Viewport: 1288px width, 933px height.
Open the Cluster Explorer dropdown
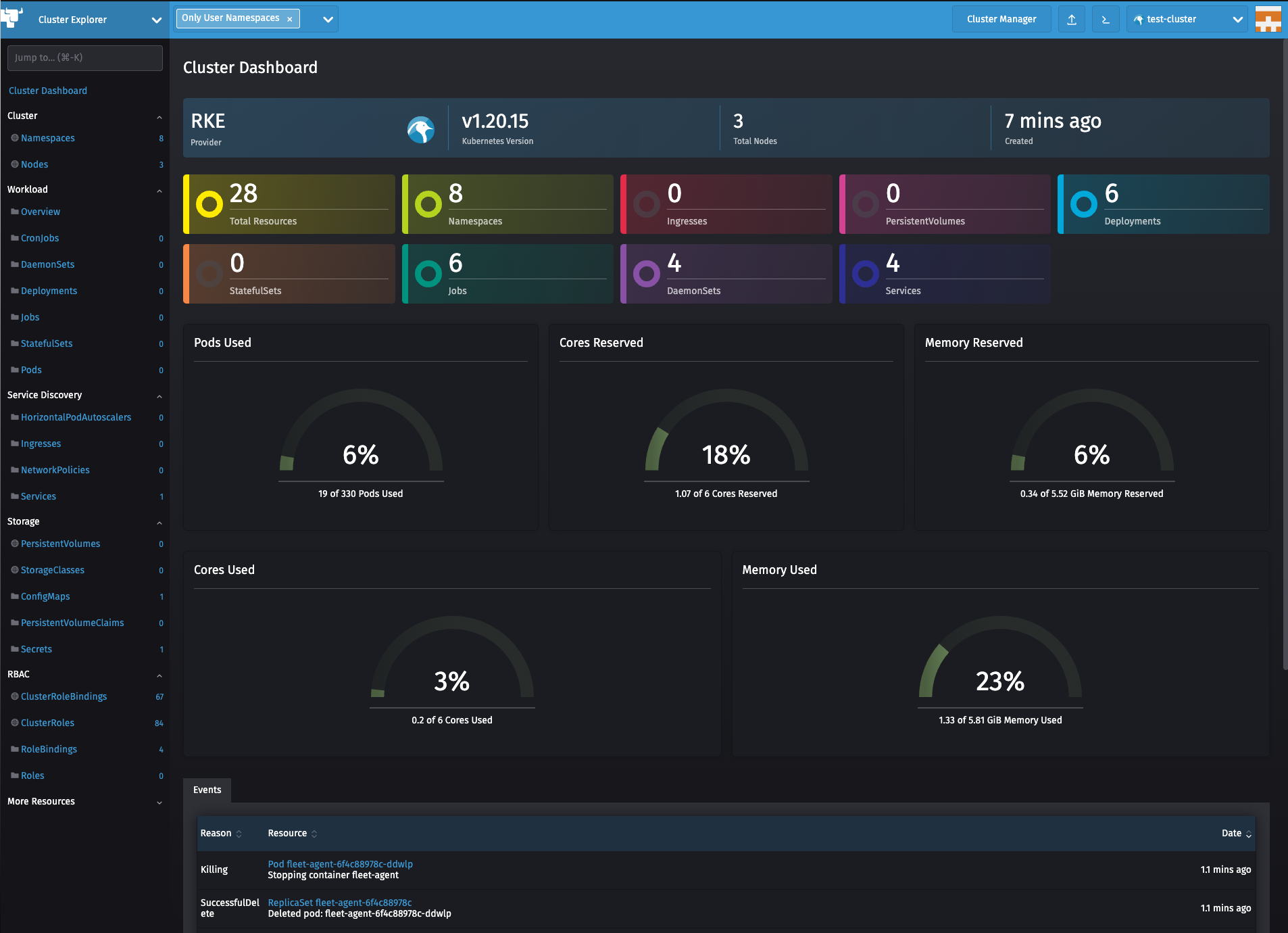[x=156, y=20]
